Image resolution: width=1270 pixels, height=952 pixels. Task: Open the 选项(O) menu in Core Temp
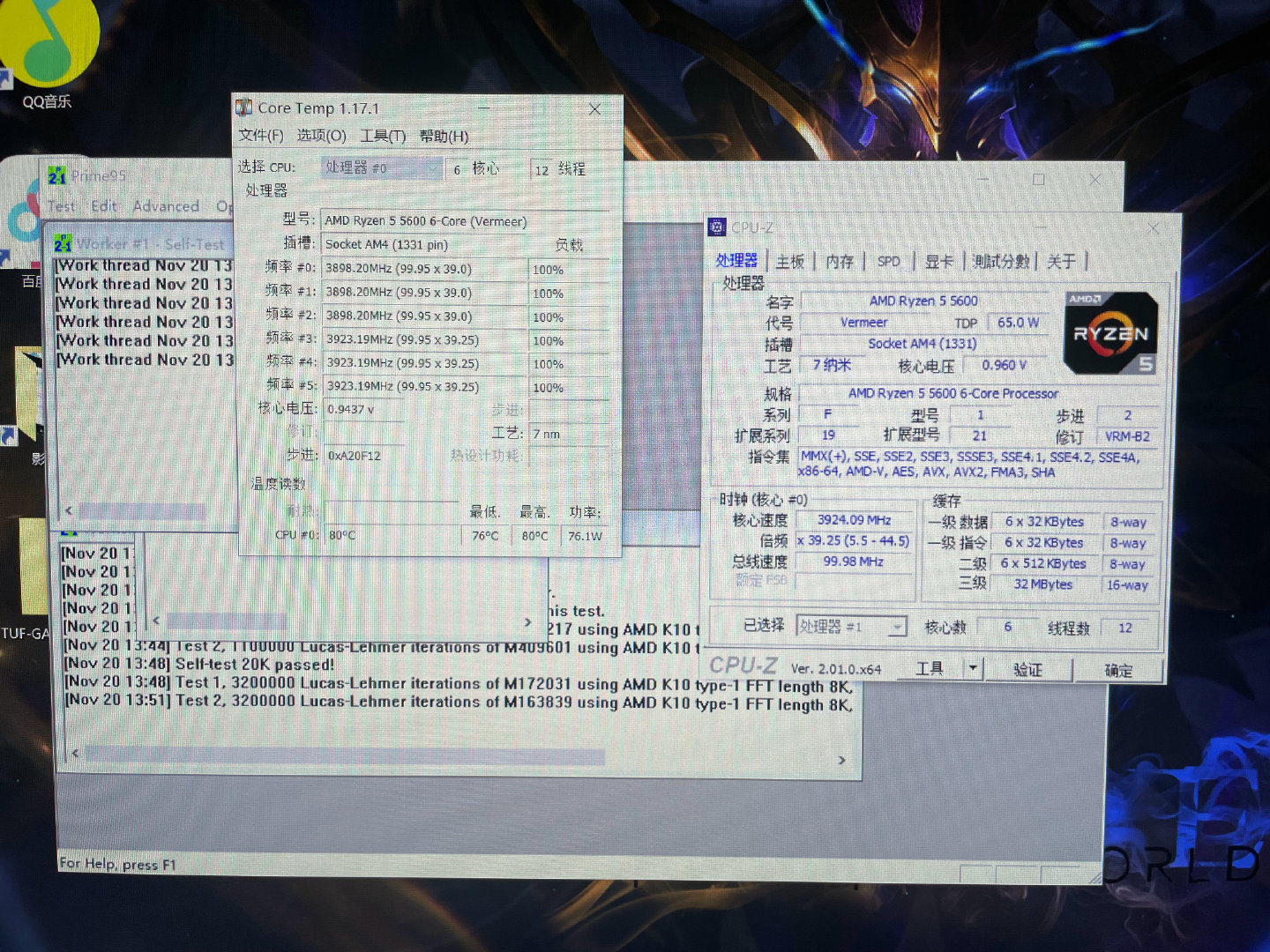321,136
